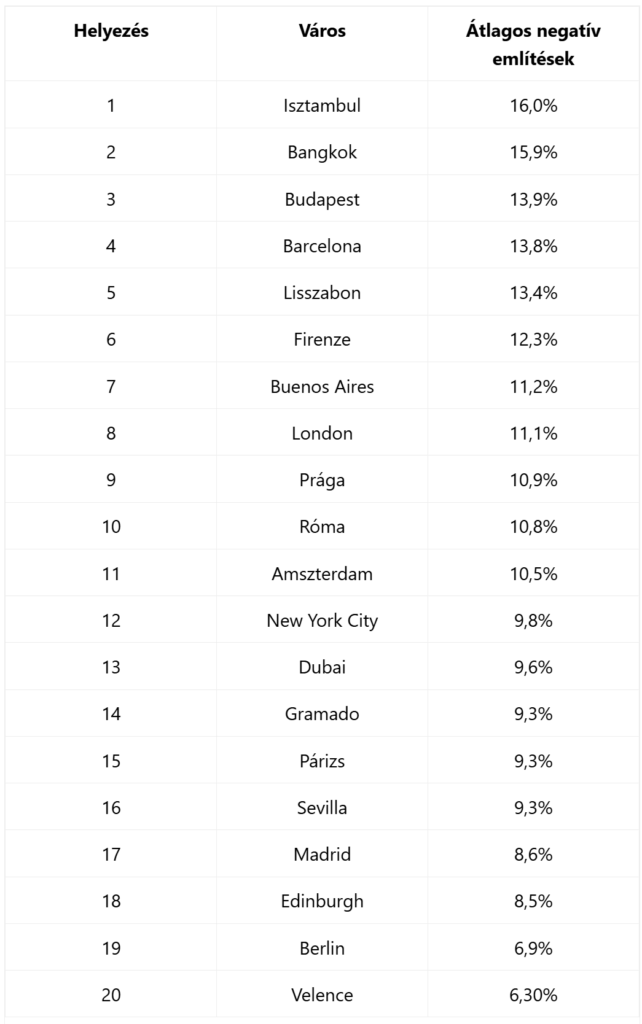The image size is (642, 1024).
Task: Select the Amszterdam city cell
Action: pos(322,574)
